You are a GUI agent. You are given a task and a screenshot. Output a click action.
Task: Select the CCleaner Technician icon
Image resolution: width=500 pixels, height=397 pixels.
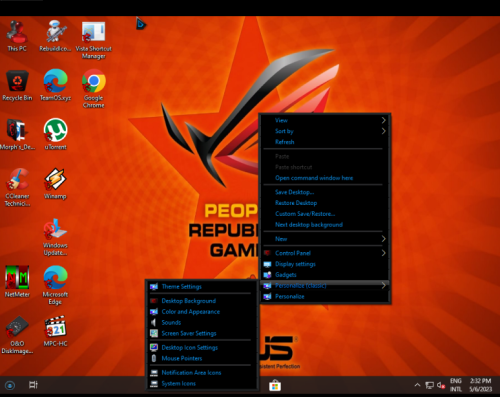(x=17, y=187)
